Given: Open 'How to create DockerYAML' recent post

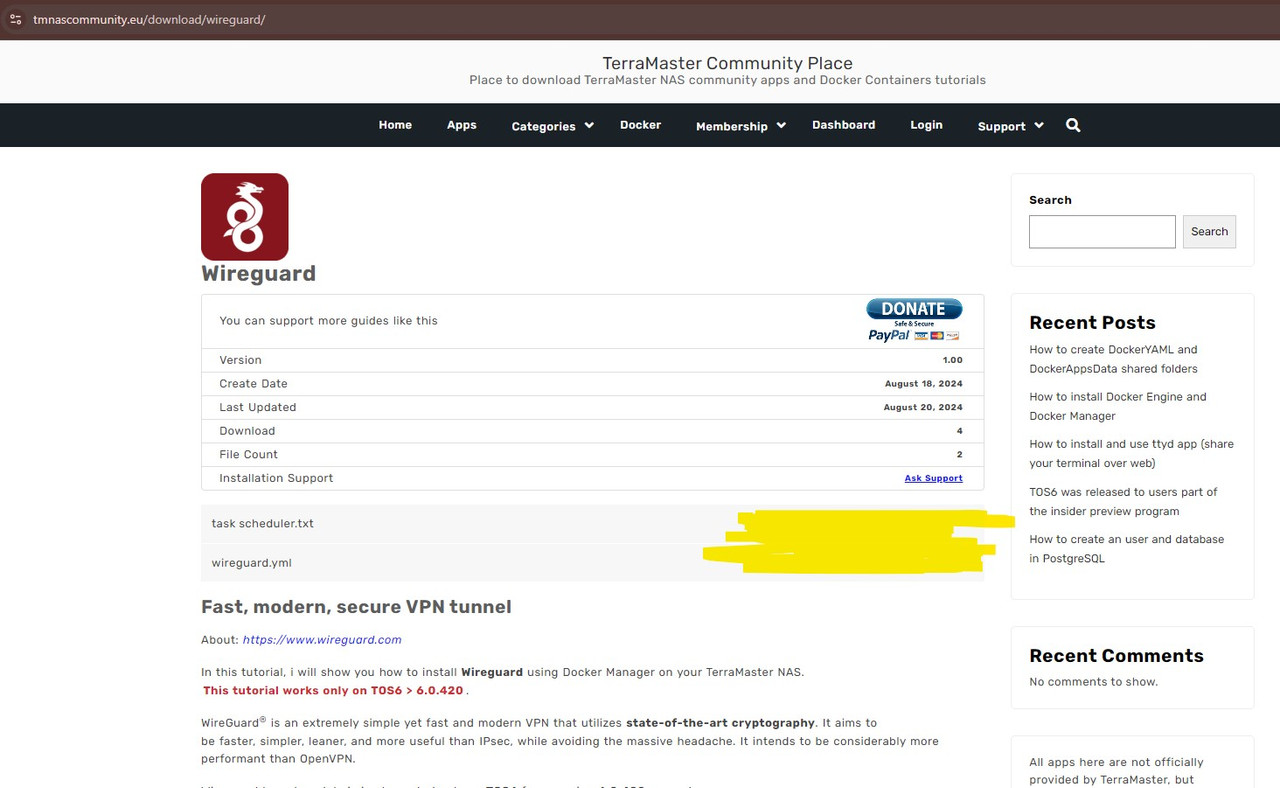Looking at the screenshot, I should (1113, 359).
